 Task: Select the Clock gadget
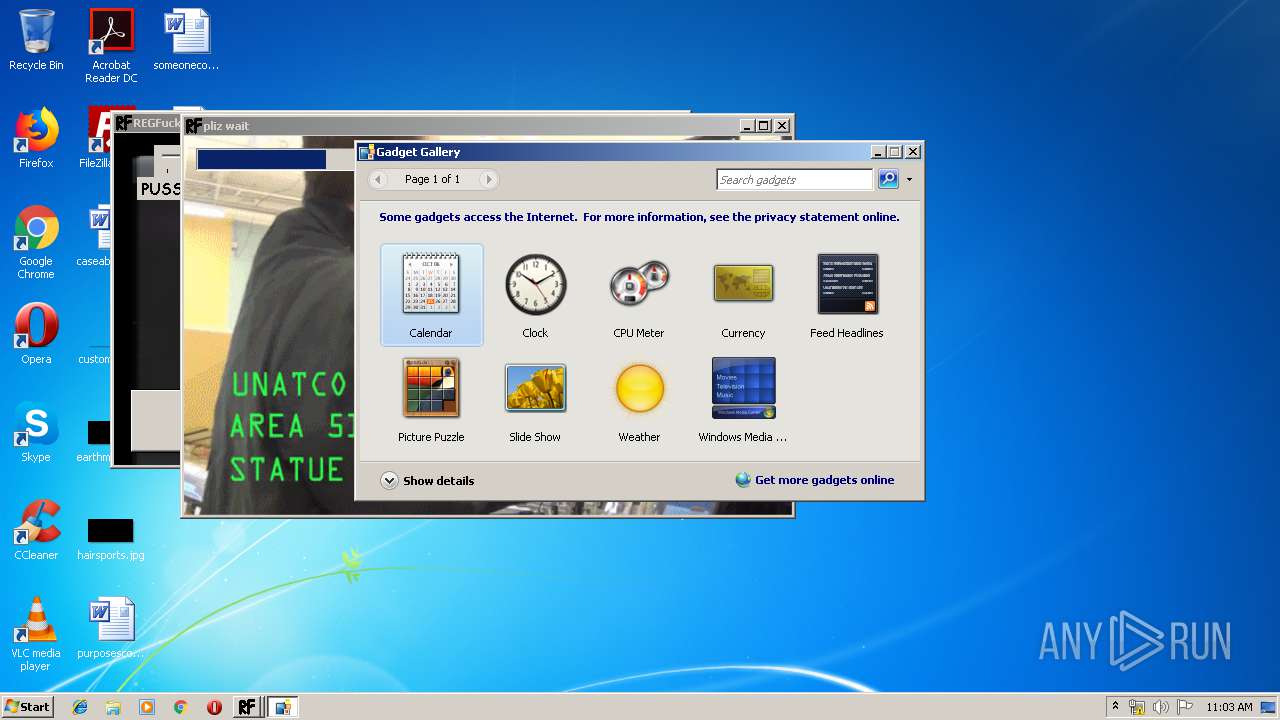pyautogui.click(x=535, y=295)
